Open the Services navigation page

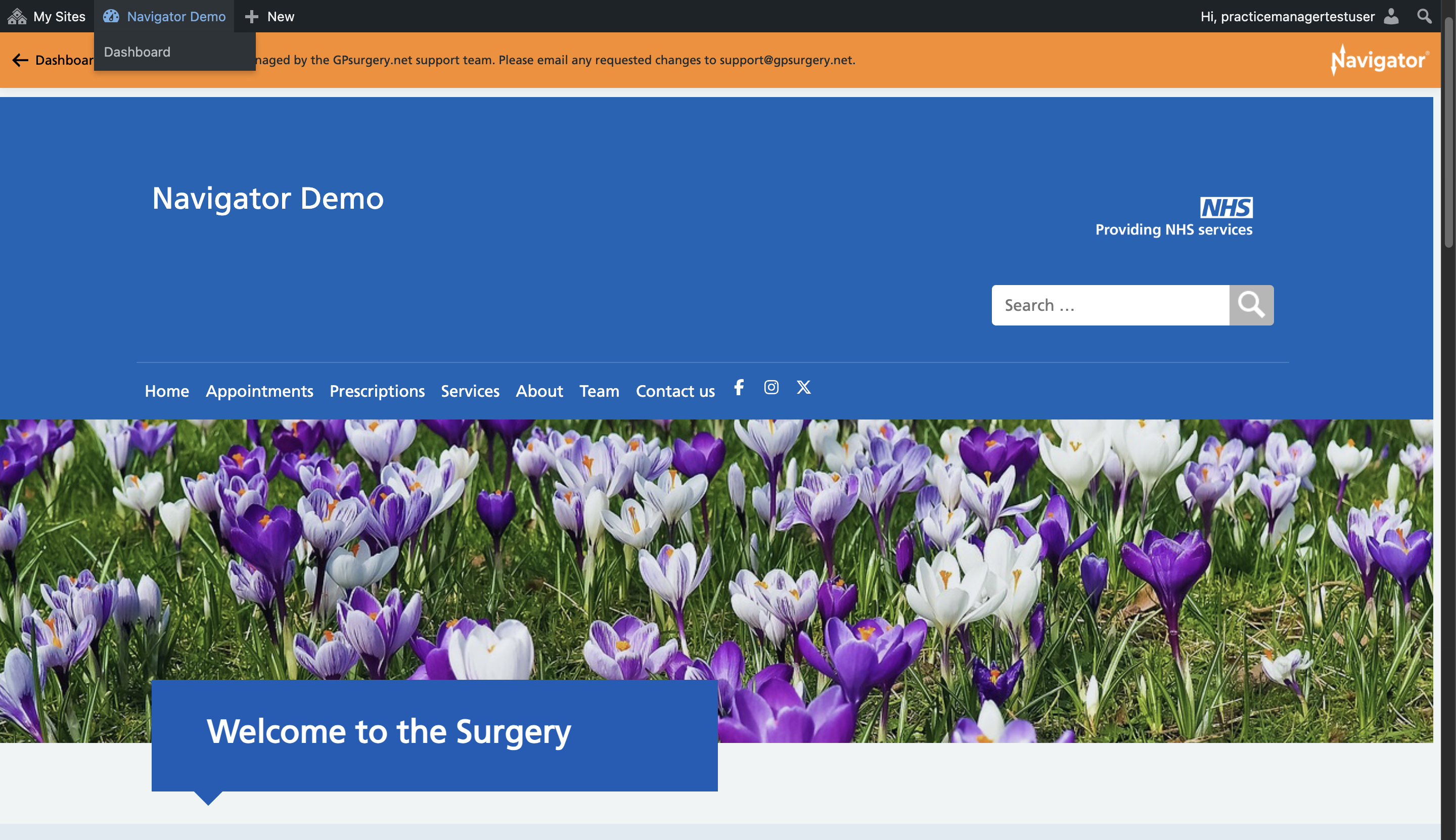(470, 391)
